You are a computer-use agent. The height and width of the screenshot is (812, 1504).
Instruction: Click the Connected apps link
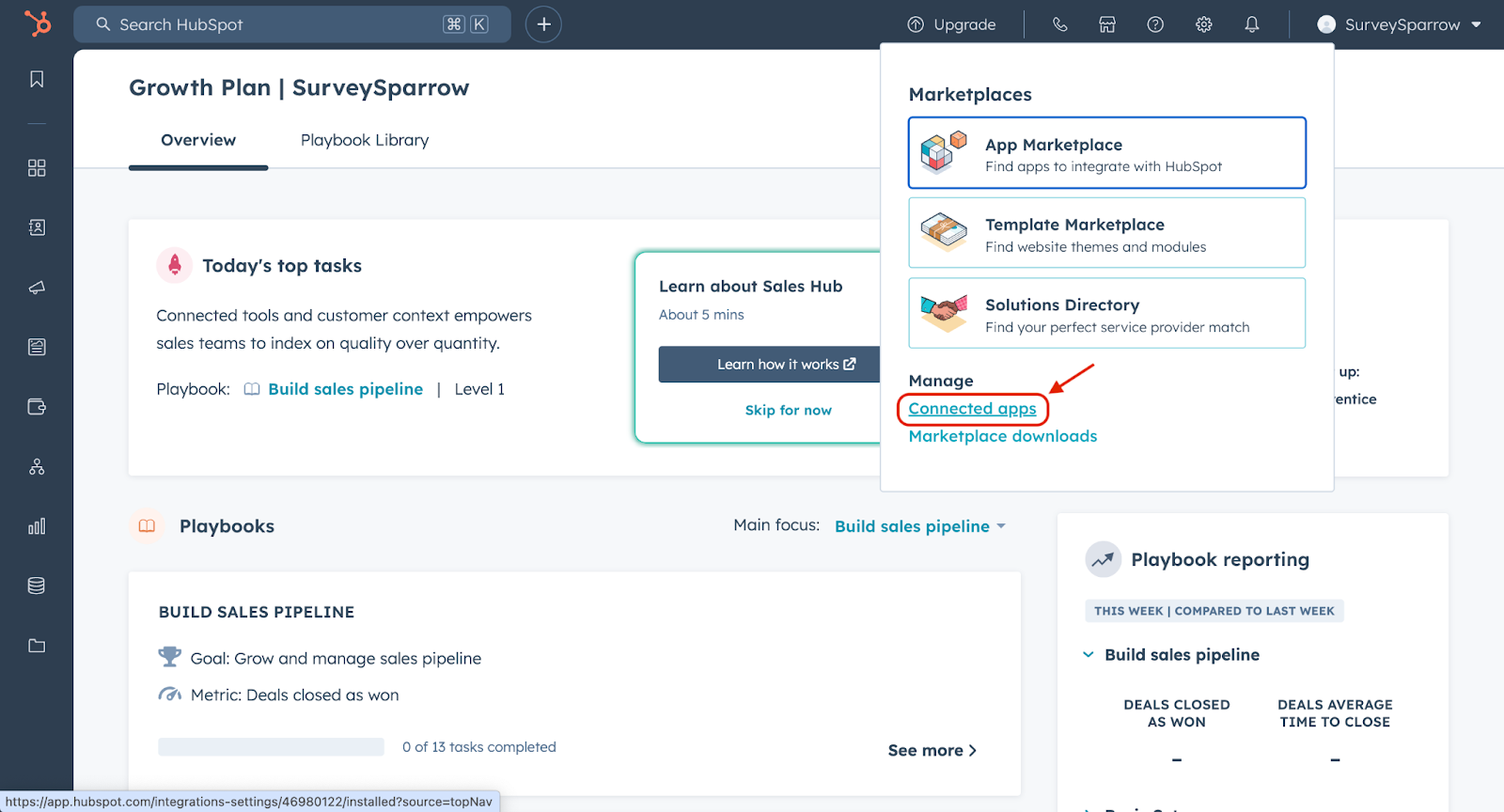972,409
